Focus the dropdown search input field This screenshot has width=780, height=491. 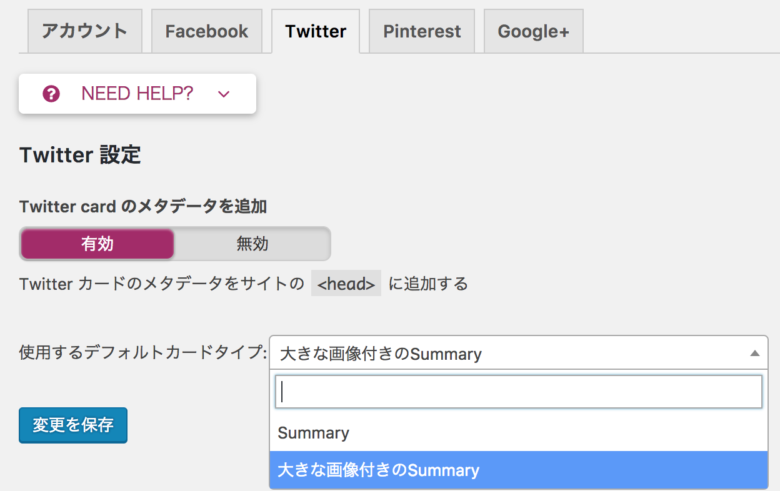(x=519, y=392)
